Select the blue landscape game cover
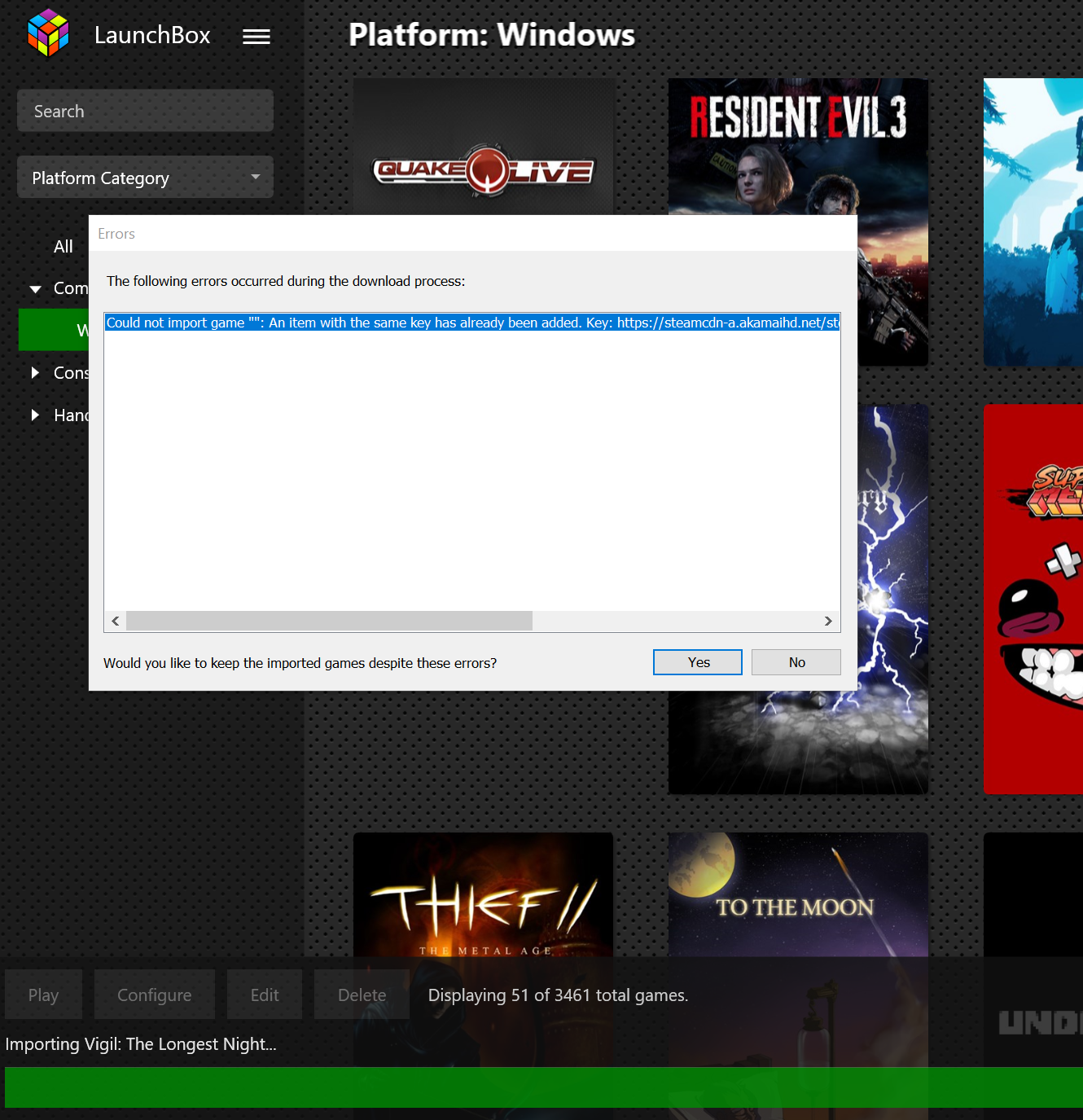Viewport: 1083px width, 1120px height. tap(1033, 222)
